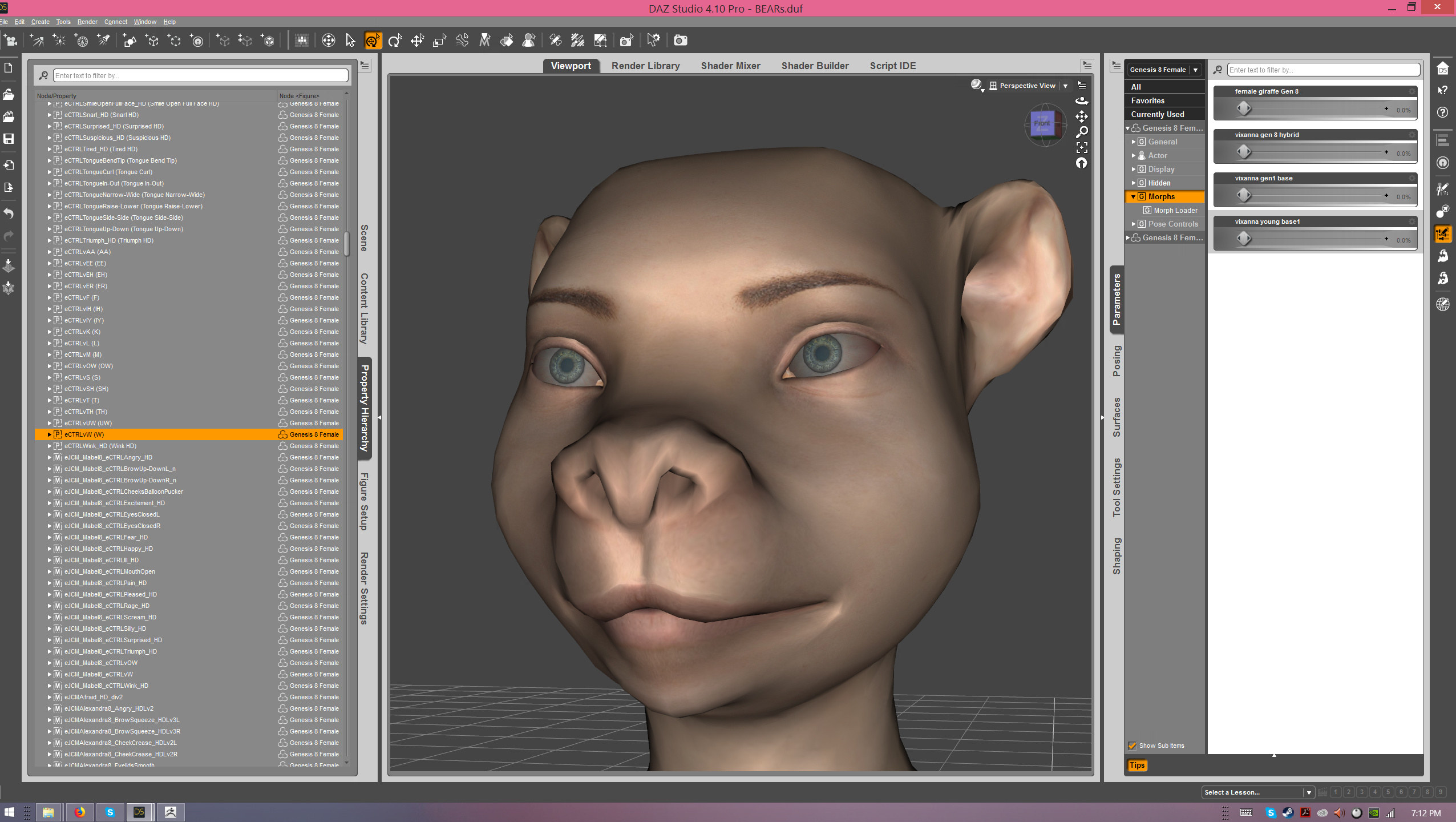Click the Render camera icon in toolbar
The width and height of the screenshot is (1456, 822).
click(x=680, y=41)
